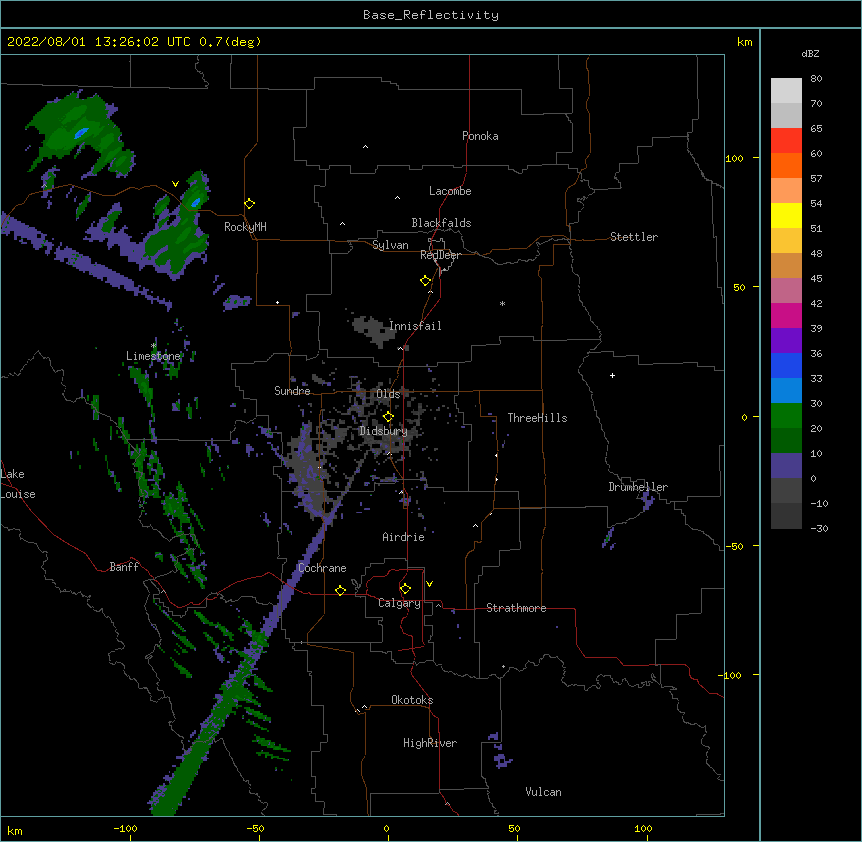Click the light blue 30-33 dBZ legend swatch
The width and height of the screenshot is (862, 842).
point(786,391)
